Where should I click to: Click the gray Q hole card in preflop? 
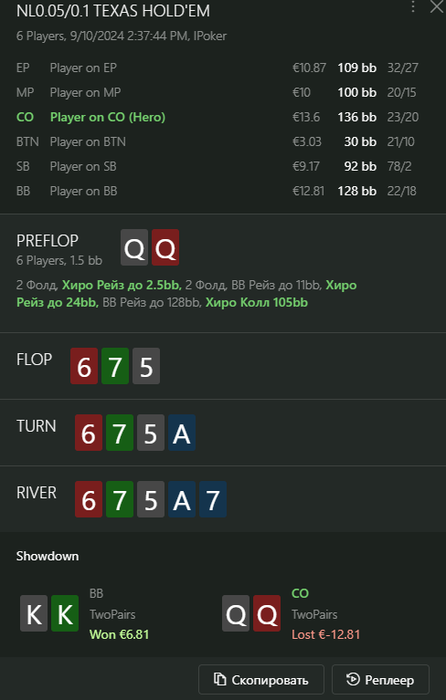tap(134, 248)
